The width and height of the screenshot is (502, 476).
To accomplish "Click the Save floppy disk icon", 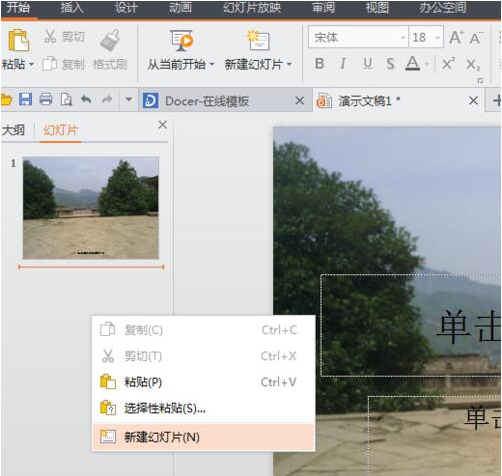I will (x=25, y=99).
